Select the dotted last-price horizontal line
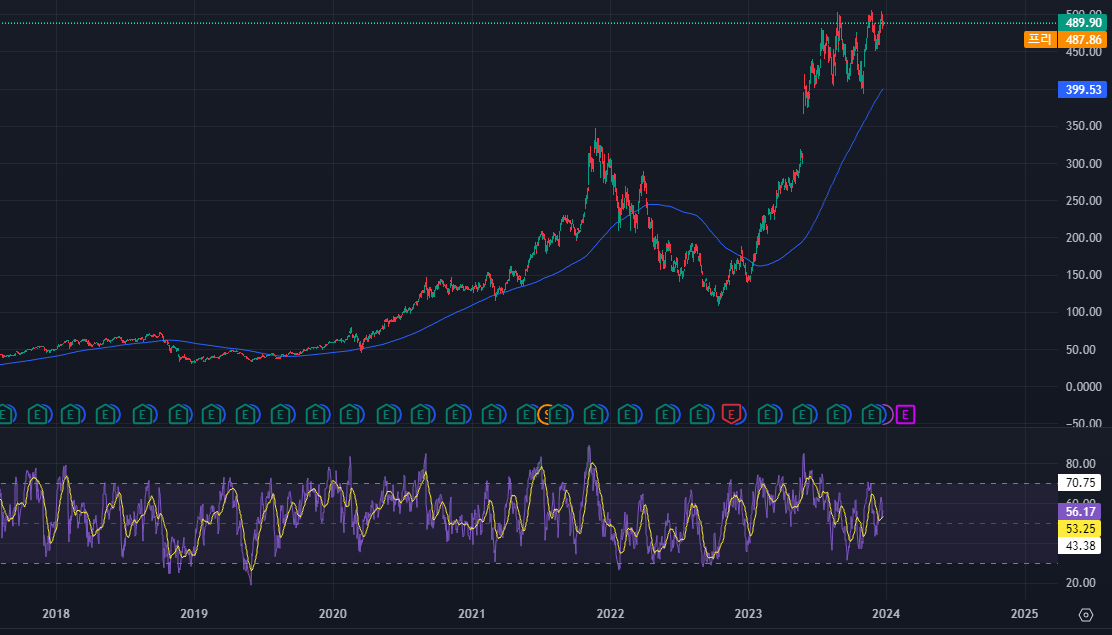This screenshot has height=635, width=1112. (528, 23)
